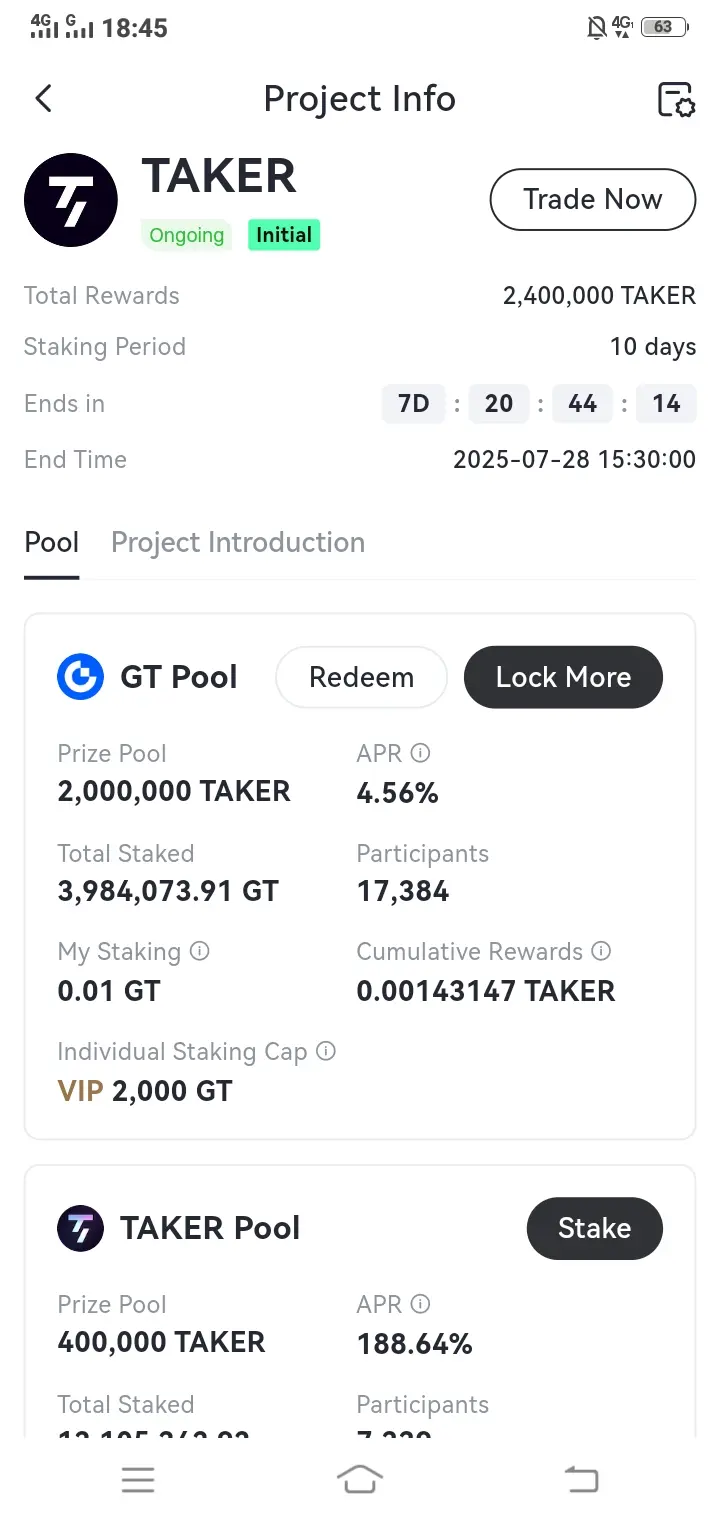
Task: Tap the TAKER Pool token icon
Action: 81,1228
